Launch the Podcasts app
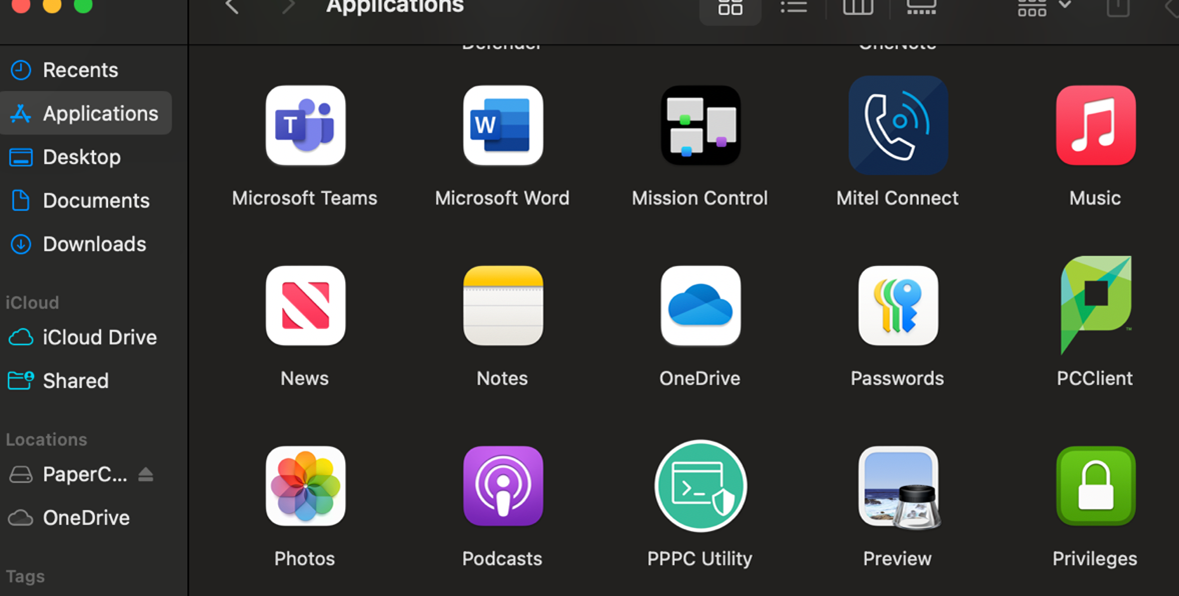Screen dimensions: 1179x596 tap(502, 487)
